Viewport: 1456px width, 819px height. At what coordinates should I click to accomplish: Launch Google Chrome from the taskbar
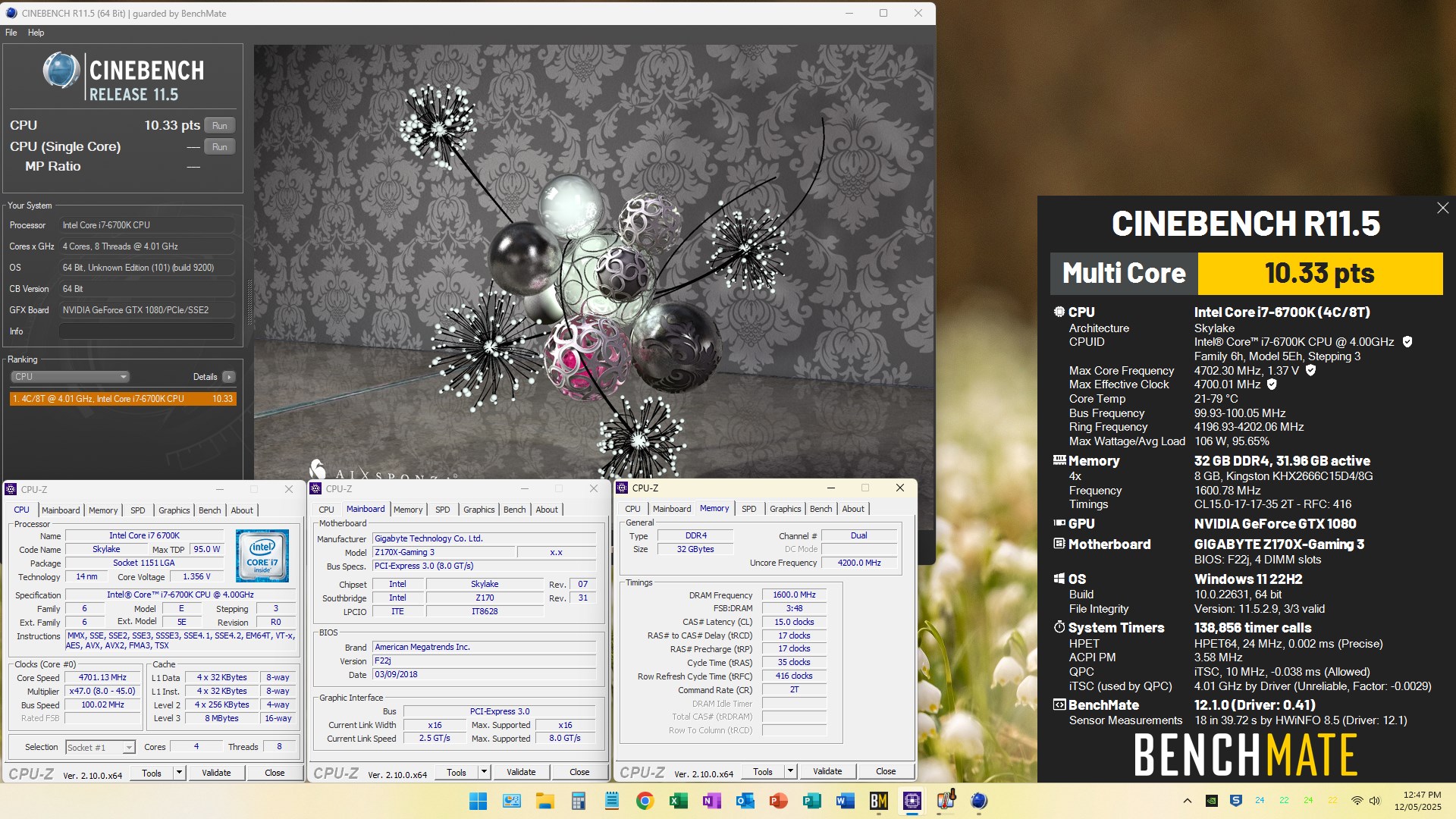(645, 801)
